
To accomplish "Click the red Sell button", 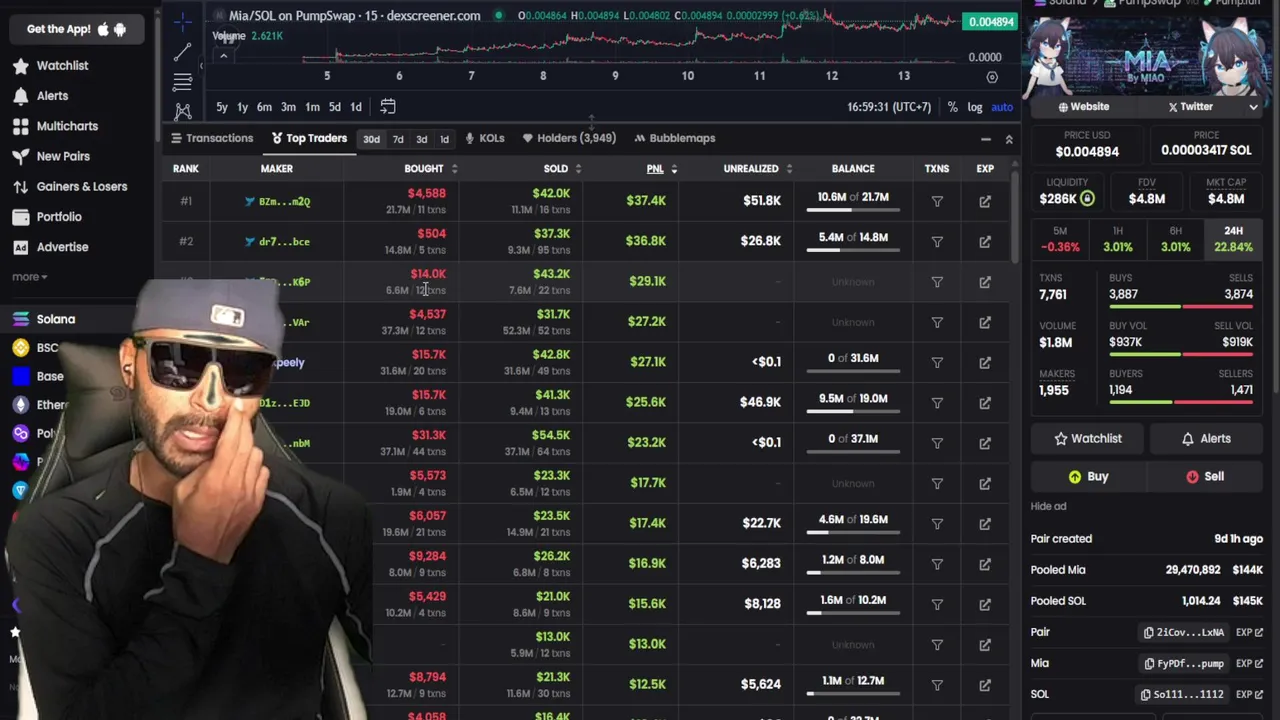I will pyautogui.click(x=1205, y=477).
